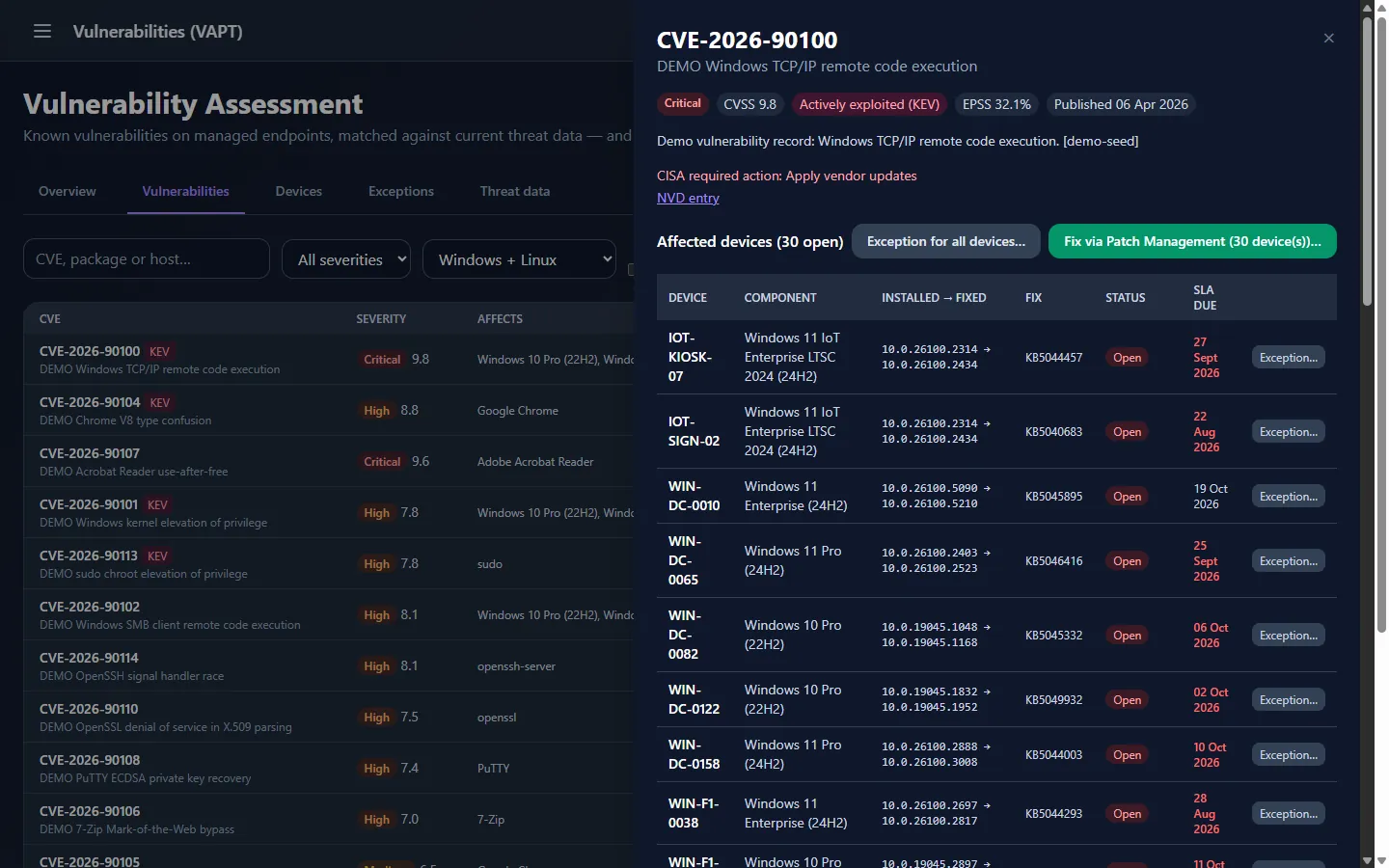Viewport: 1389px width, 868px height.
Task: Open Exception for IOT-KIOSK-07 row
Action: 1288,357
